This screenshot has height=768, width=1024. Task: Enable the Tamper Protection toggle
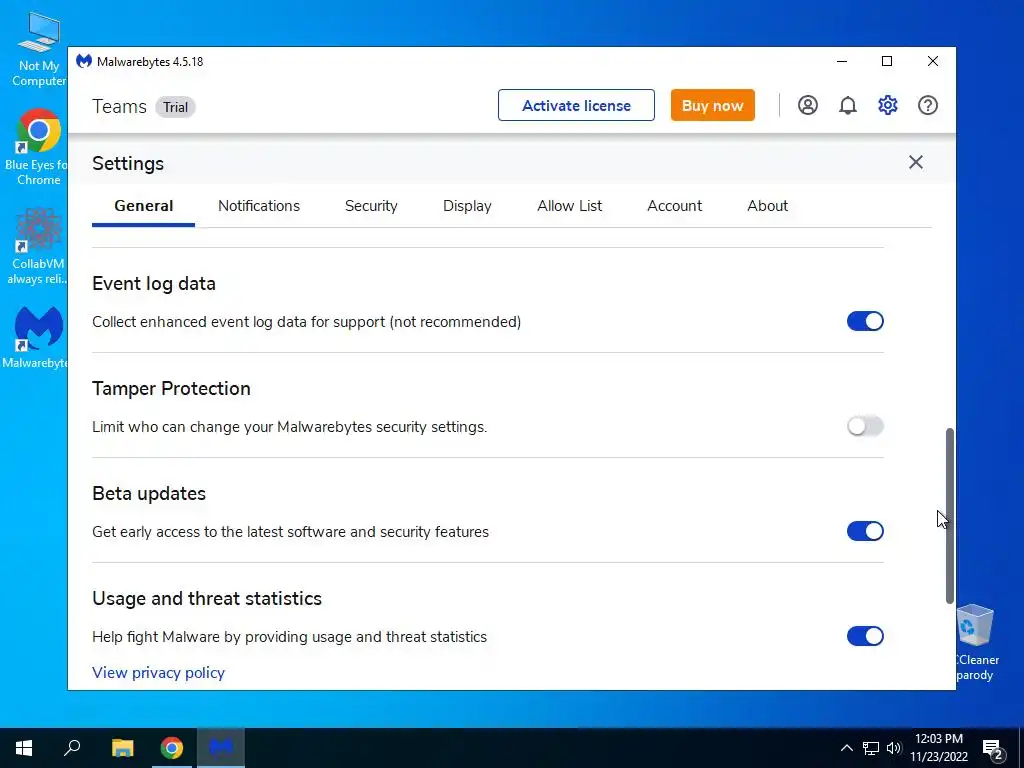[865, 426]
